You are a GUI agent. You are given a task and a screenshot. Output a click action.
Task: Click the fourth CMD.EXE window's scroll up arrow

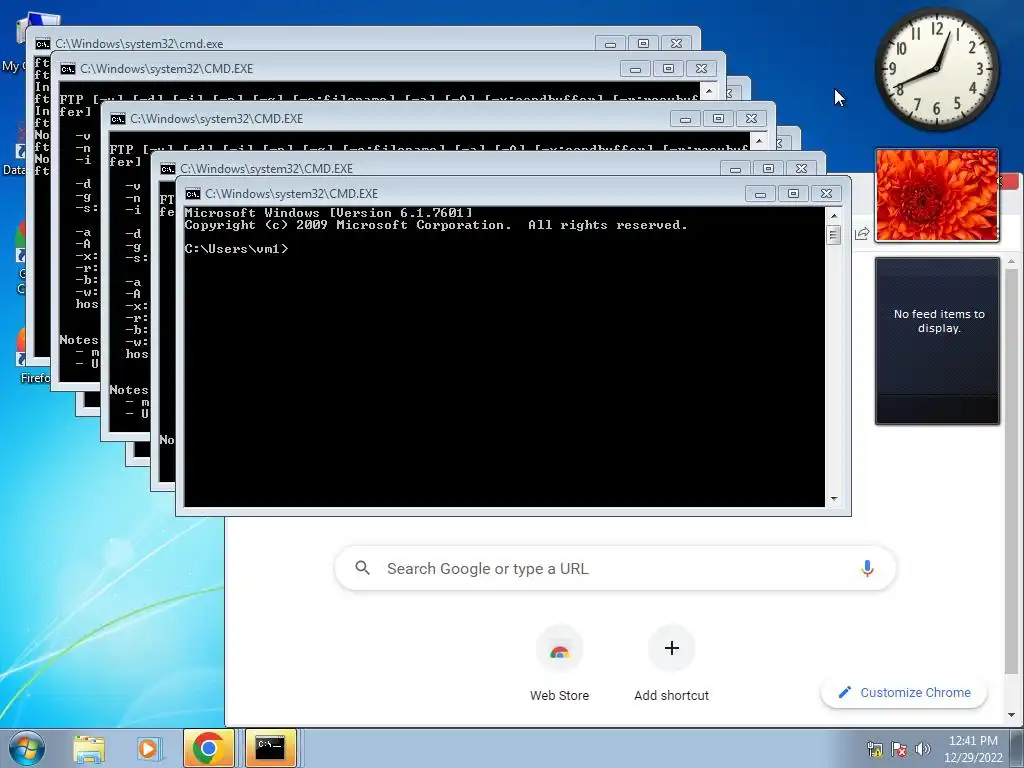(709, 90)
